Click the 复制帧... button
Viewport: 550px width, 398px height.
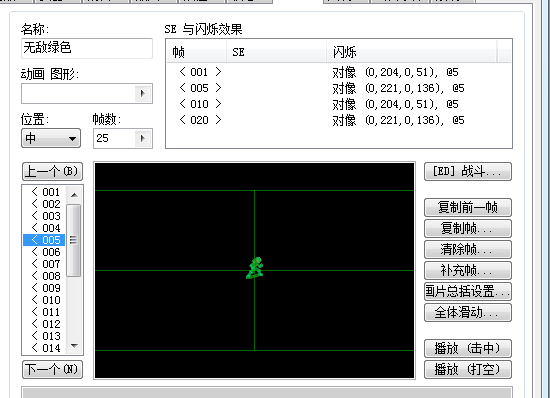[x=468, y=229]
